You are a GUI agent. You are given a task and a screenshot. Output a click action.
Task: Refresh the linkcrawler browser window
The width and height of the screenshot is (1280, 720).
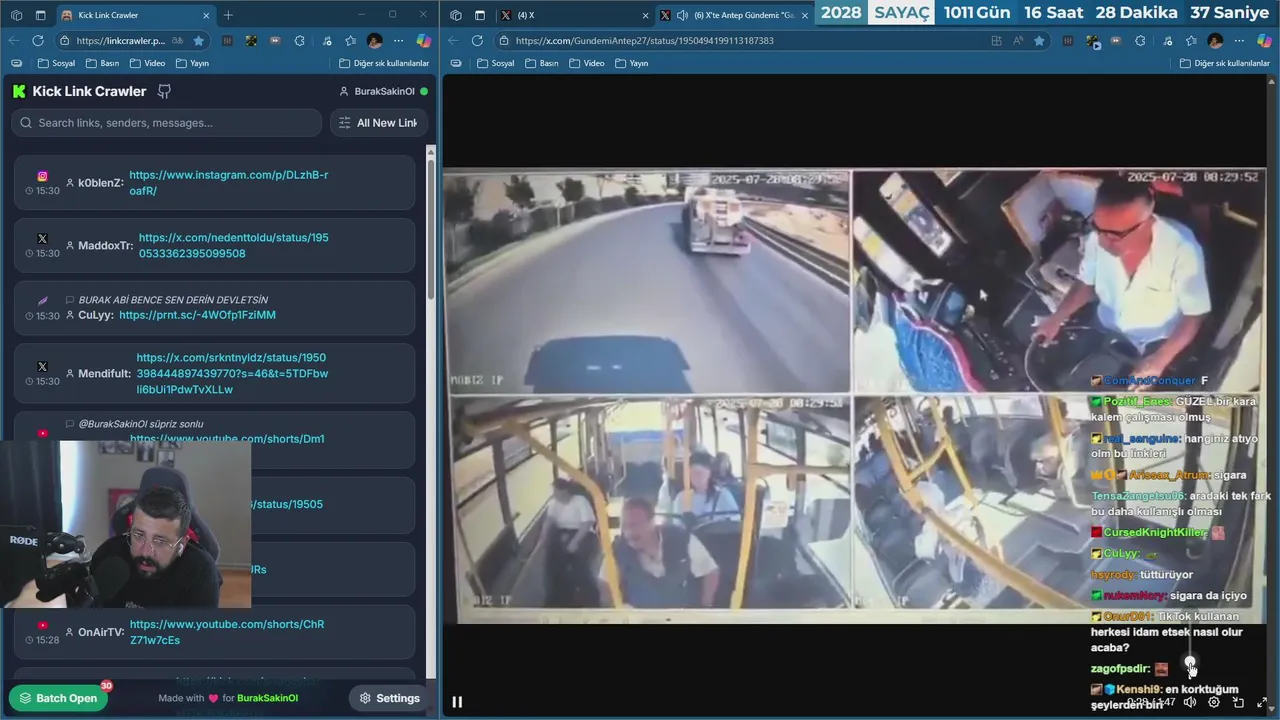(38, 40)
